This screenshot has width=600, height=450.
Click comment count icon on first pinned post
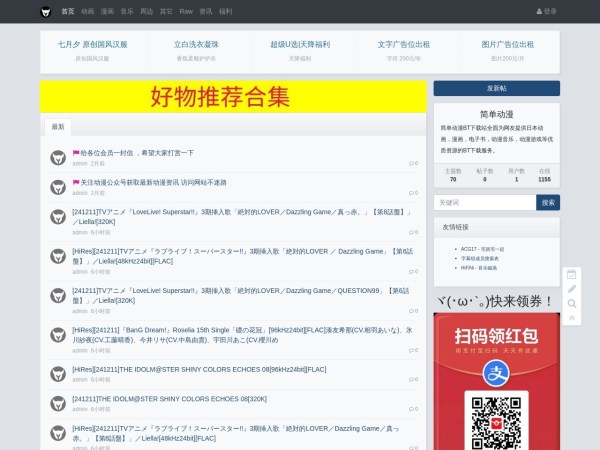413,163
